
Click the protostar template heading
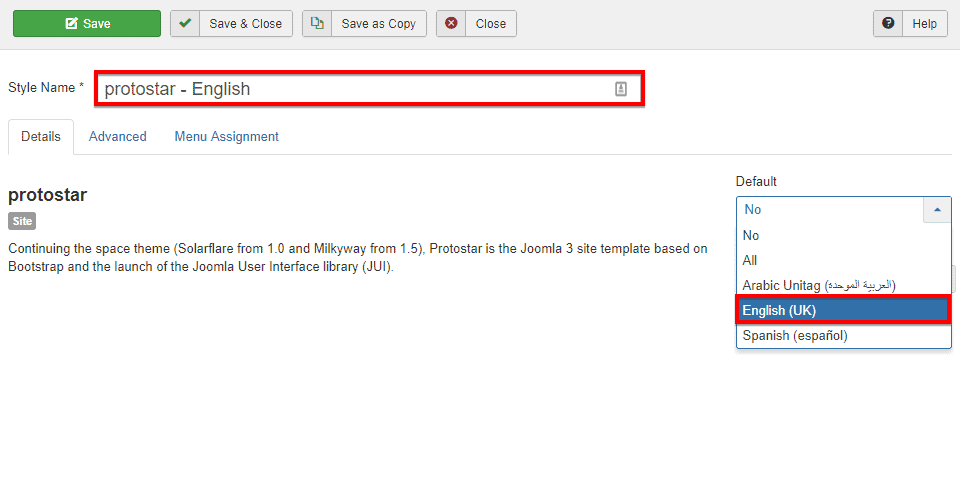coord(48,195)
